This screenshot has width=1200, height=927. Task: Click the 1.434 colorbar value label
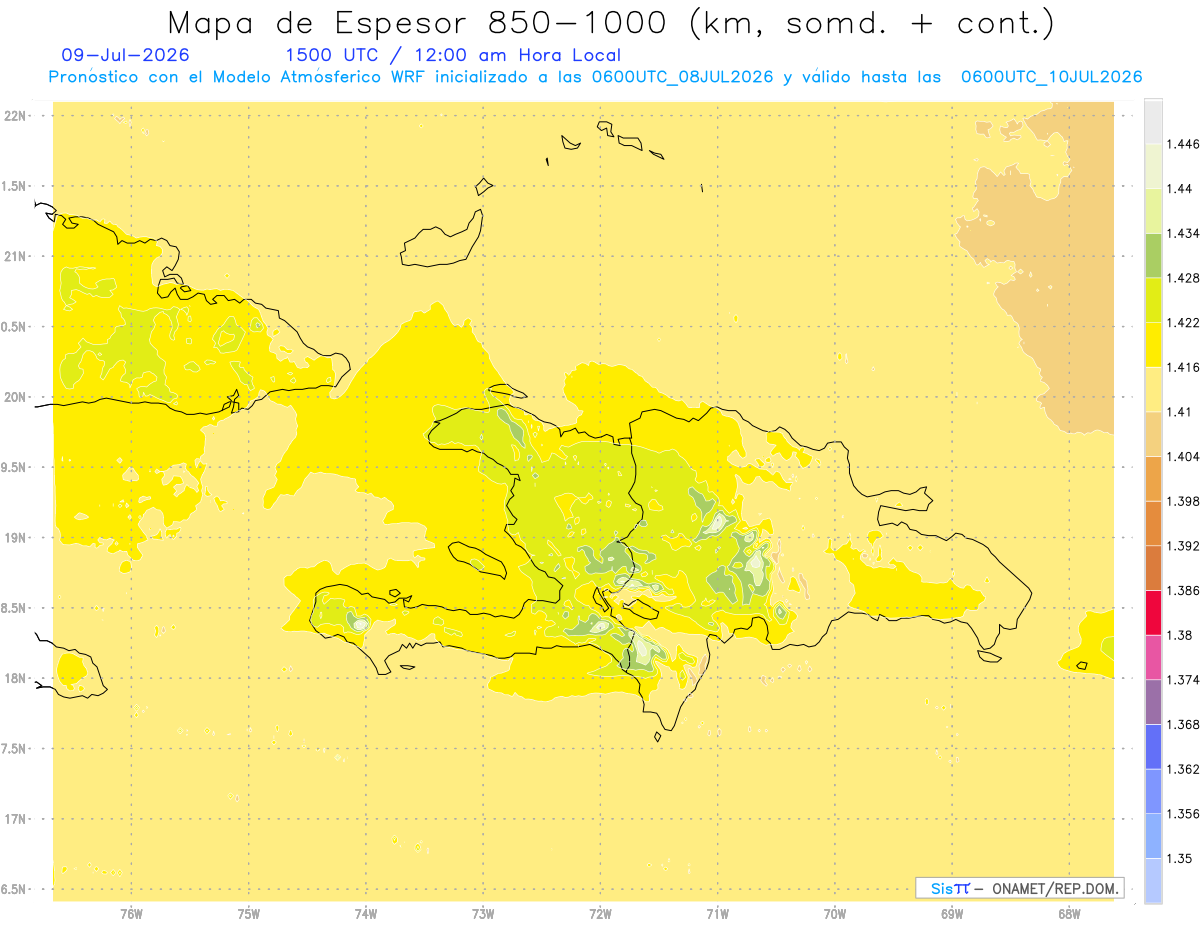(1183, 233)
